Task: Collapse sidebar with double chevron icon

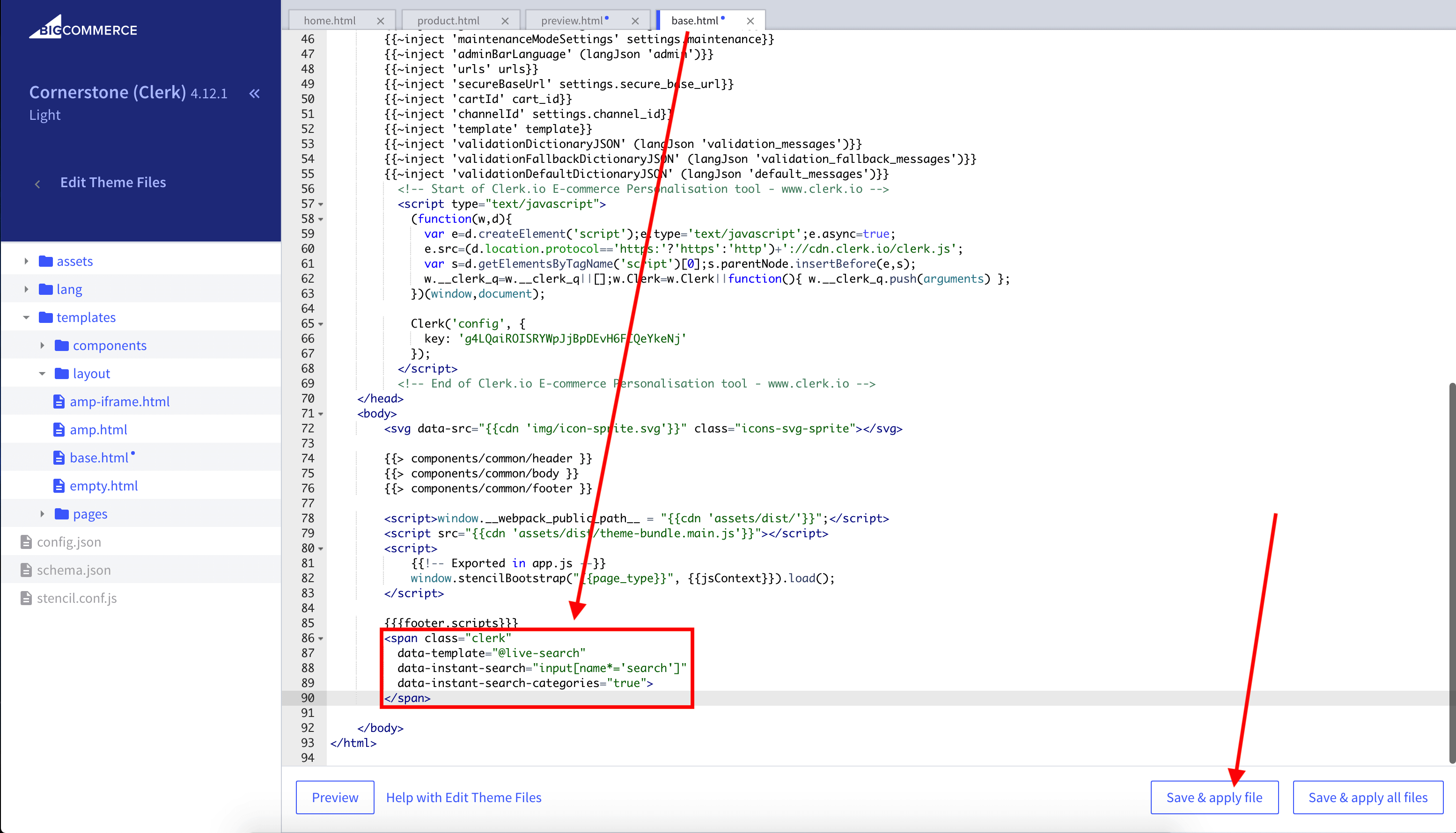Action: 255,93
